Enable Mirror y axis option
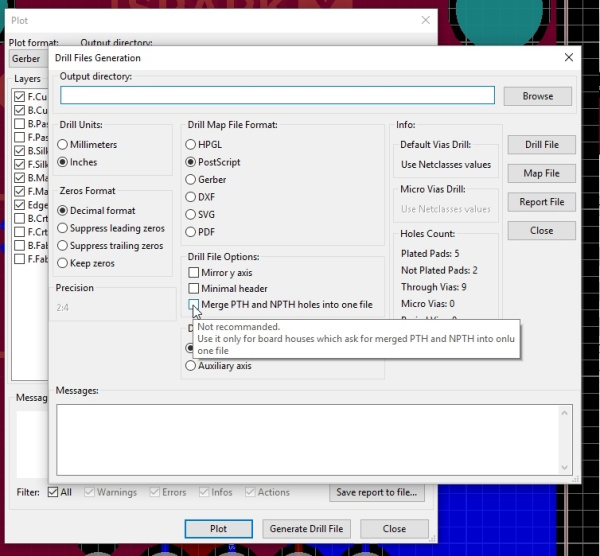This screenshot has width=600, height=556. [220, 273]
